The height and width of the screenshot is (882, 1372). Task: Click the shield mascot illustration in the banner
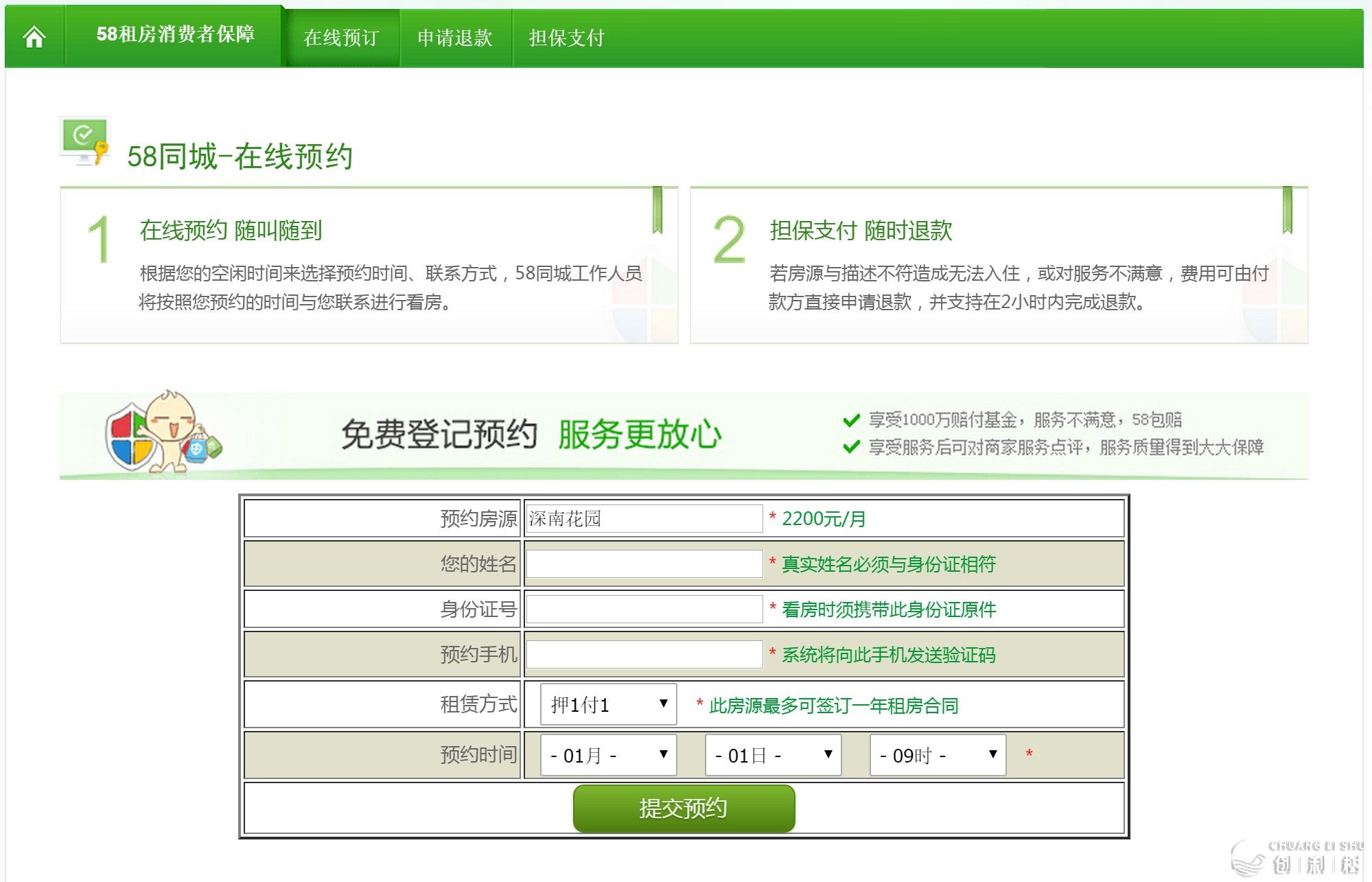coord(163,432)
